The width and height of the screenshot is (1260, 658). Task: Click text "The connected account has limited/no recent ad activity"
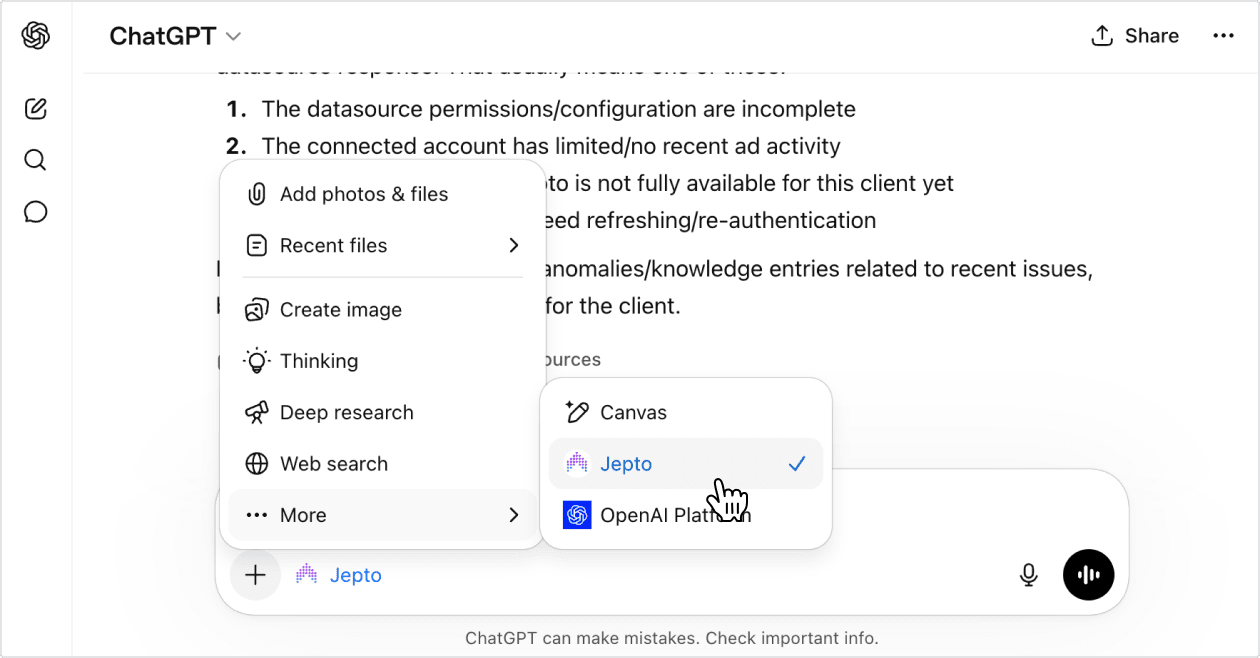551,146
